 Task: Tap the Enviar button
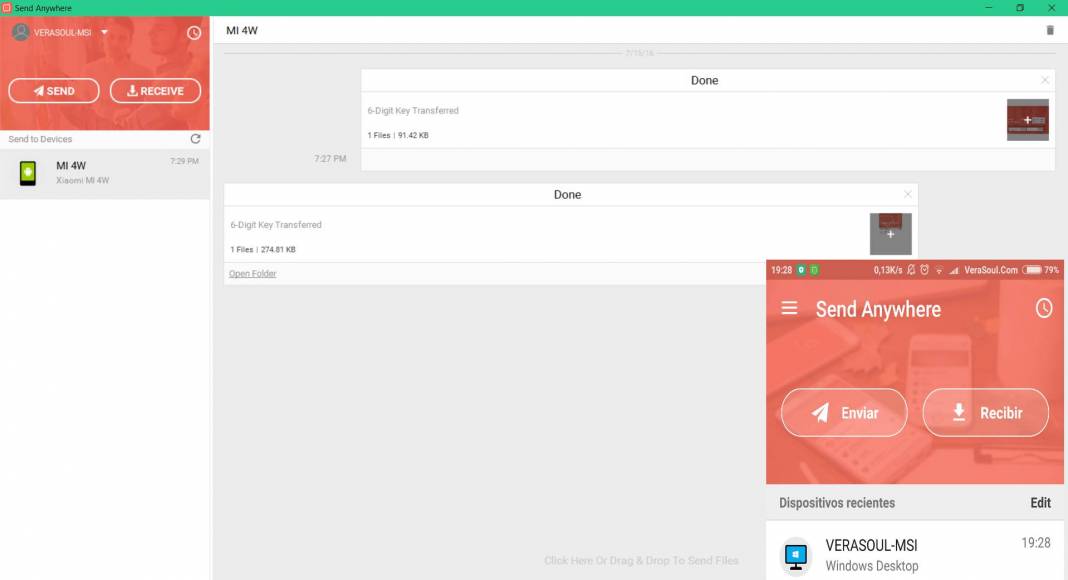(844, 413)
